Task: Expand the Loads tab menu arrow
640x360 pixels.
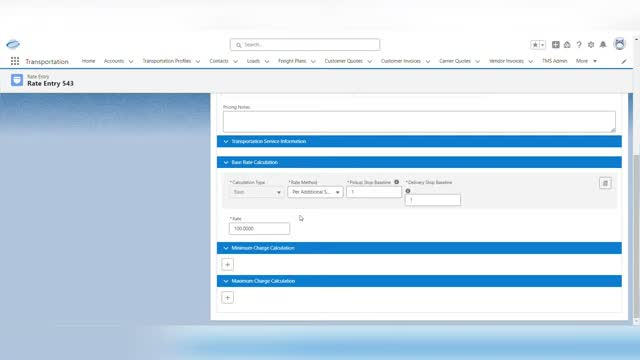Action: pos(267,61)
